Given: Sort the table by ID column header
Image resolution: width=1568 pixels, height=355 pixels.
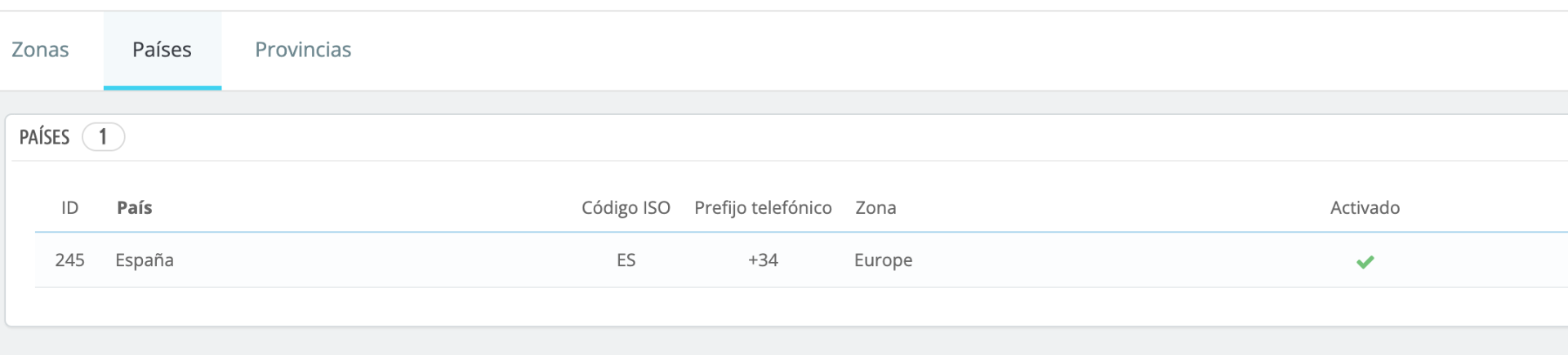Looking at the screenshot, I should [x=70, y=208].
